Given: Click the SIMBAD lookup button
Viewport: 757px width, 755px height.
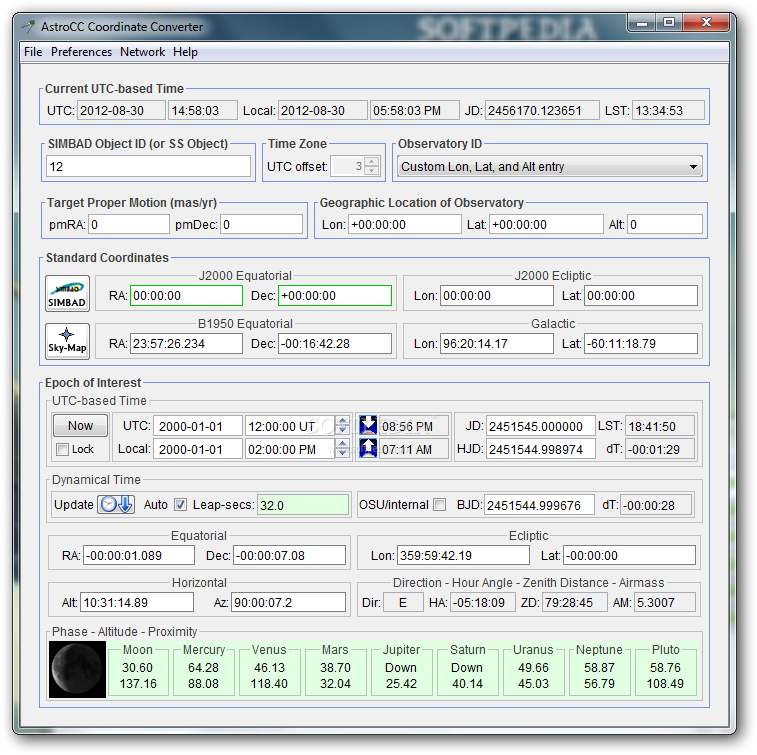Looking at the screenshot, I should (67, 294).
